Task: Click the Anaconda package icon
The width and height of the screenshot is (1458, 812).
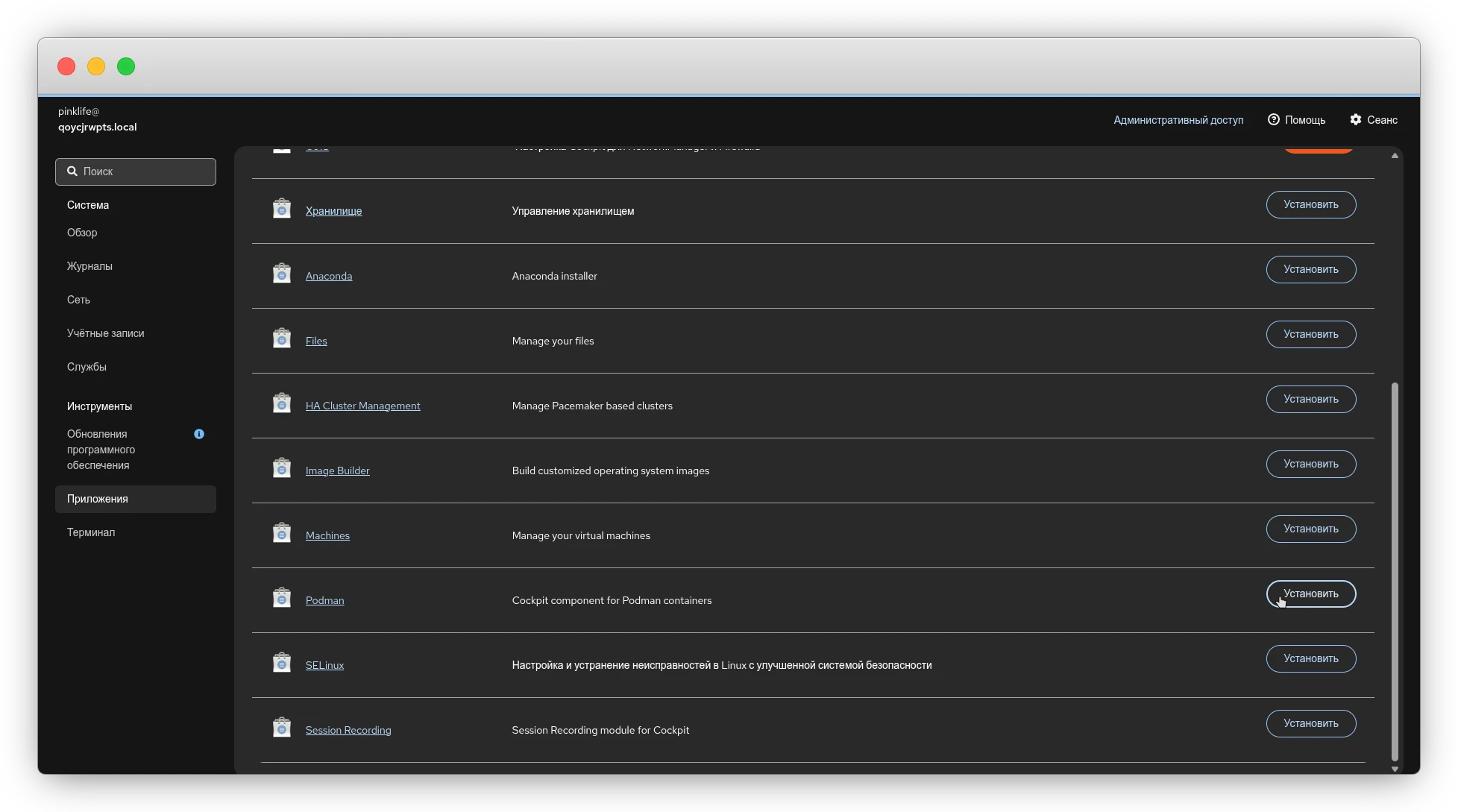Action: click(281, 274)
